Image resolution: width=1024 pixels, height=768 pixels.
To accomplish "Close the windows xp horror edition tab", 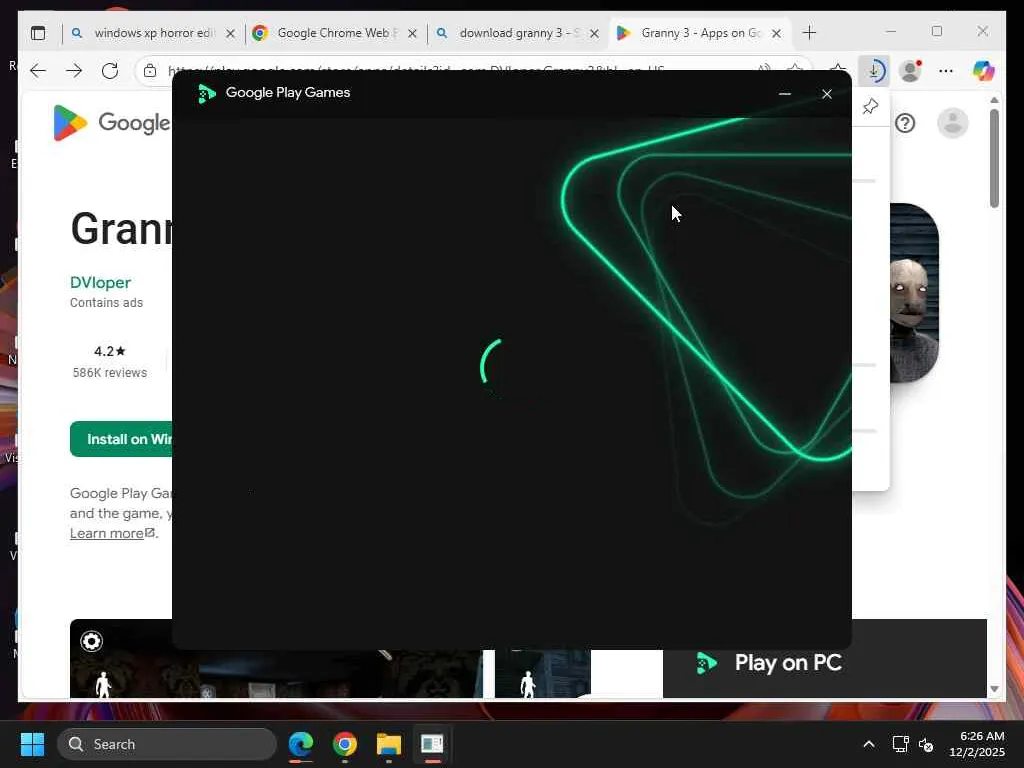I will pos(230,33).
